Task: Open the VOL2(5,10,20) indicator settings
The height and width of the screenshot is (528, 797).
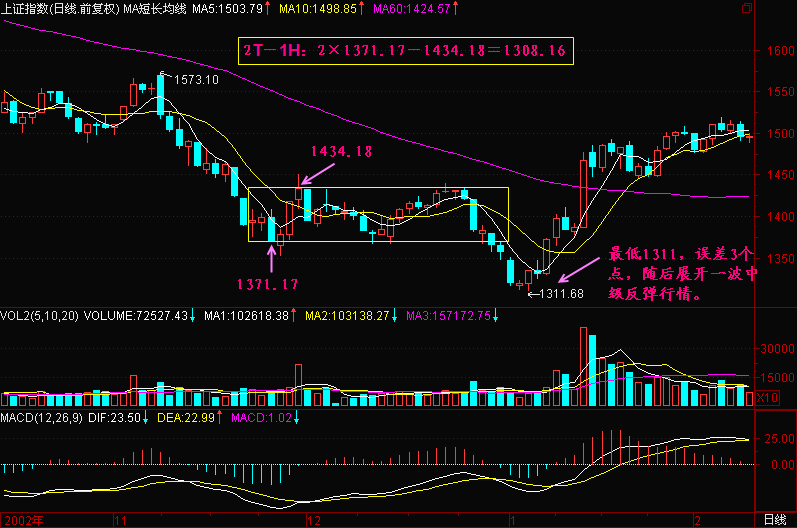Action: pyautogui.click(x=38, y=316)
